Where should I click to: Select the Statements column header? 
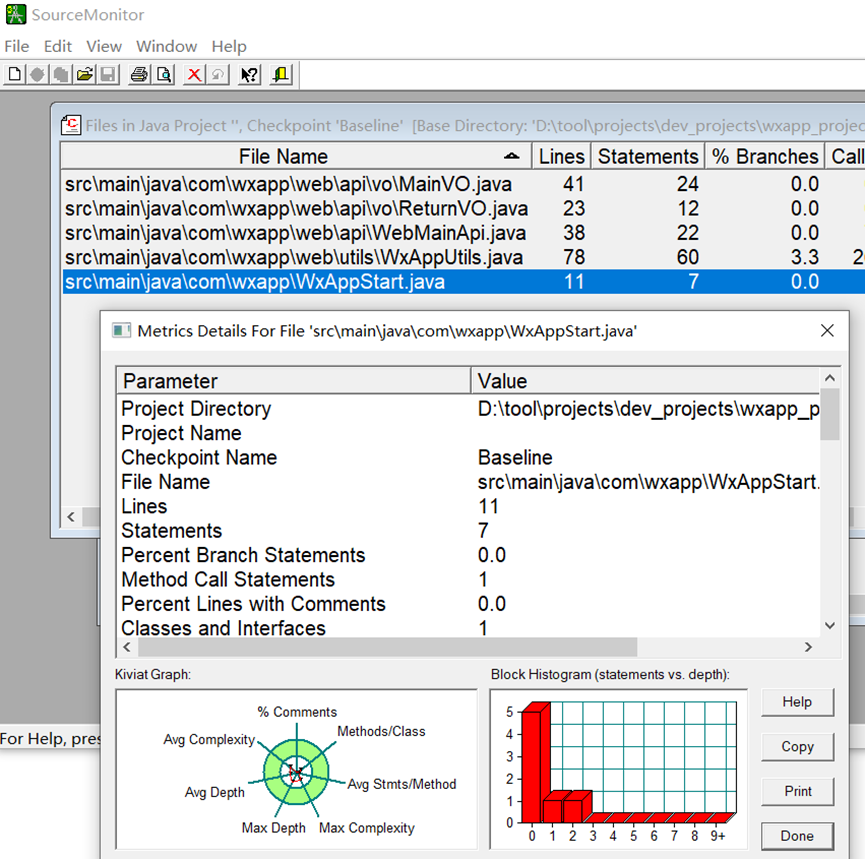tap(648, 156)
